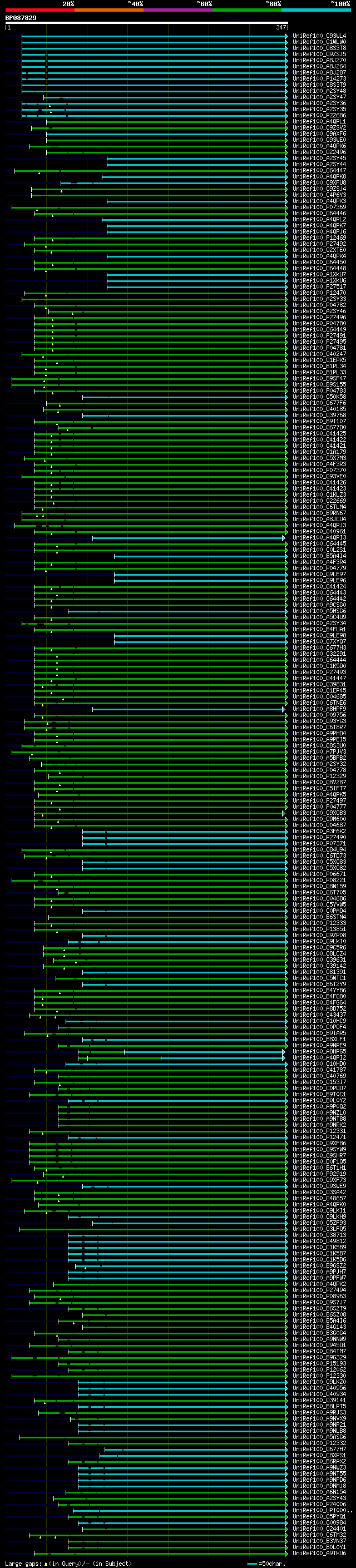Select the hit UniRef100_Q9ZSJ5
This screenshot has width=356, height=1568.
tap(319, 54)
